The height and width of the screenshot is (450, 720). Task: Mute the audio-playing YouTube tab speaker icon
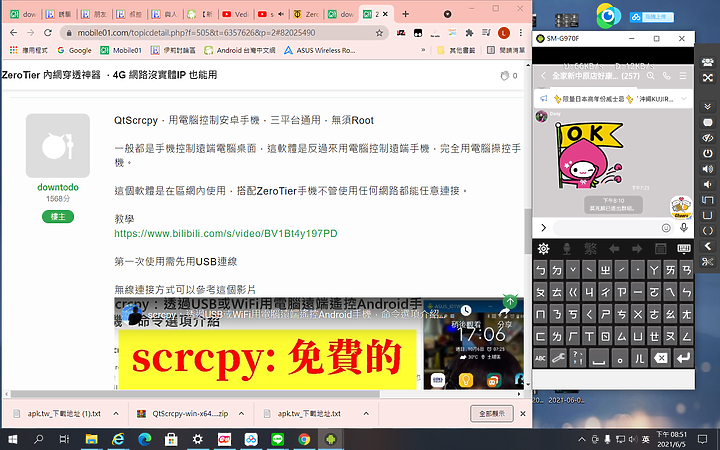coord(281,14)
